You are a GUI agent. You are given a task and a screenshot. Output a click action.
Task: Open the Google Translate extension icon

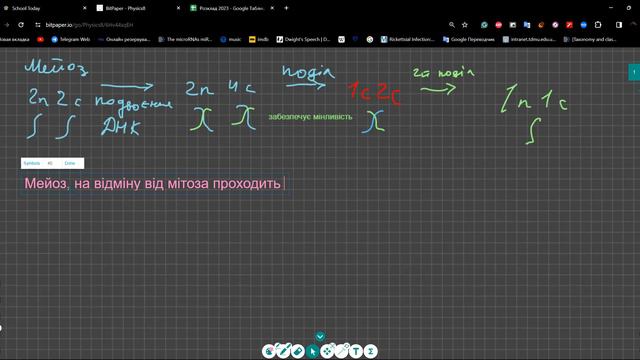pos(527,25)
